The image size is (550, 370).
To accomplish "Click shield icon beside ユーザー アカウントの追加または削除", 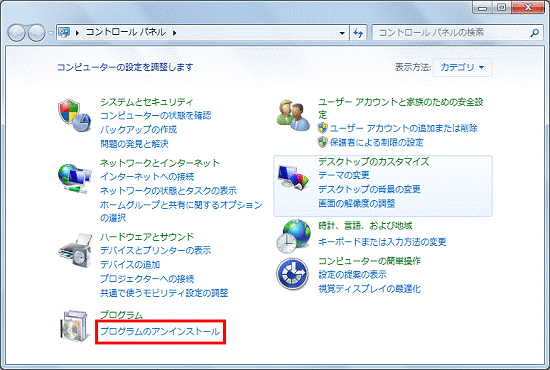I will tap(322, 128).
